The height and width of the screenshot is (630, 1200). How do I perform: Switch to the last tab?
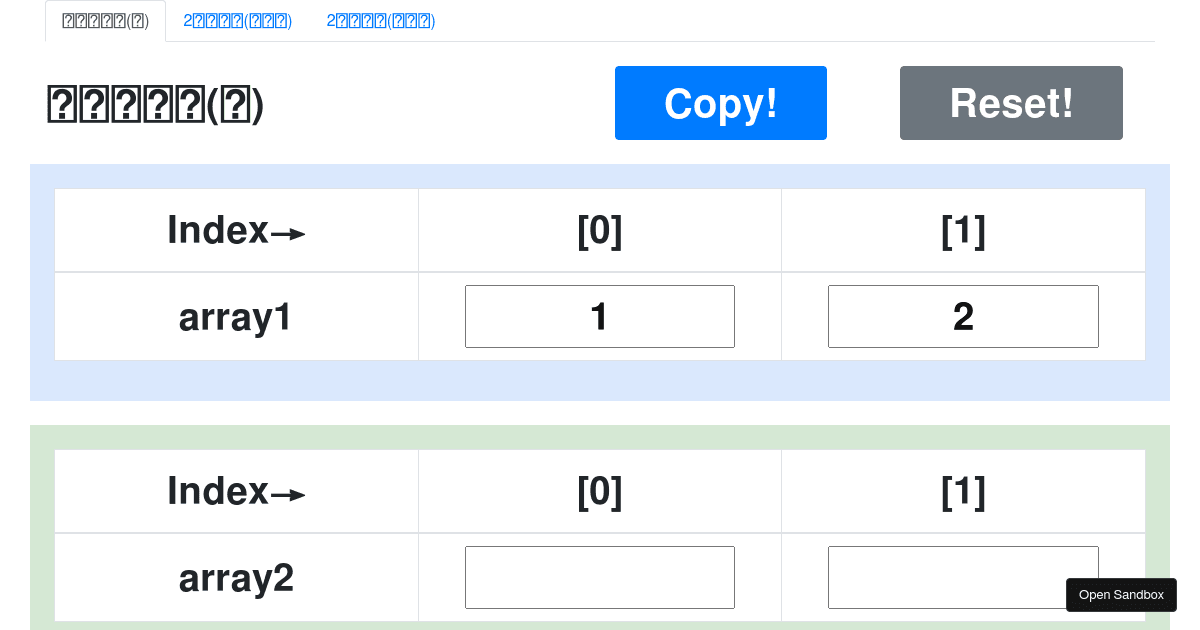[x=380, y=21]
